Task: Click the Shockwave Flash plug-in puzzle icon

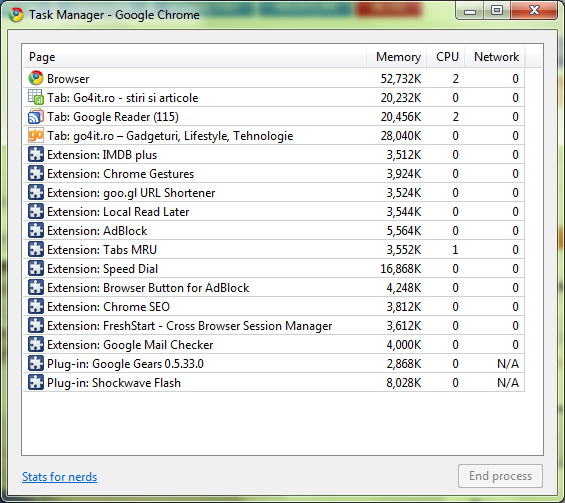Action: (x=36, y=383)
